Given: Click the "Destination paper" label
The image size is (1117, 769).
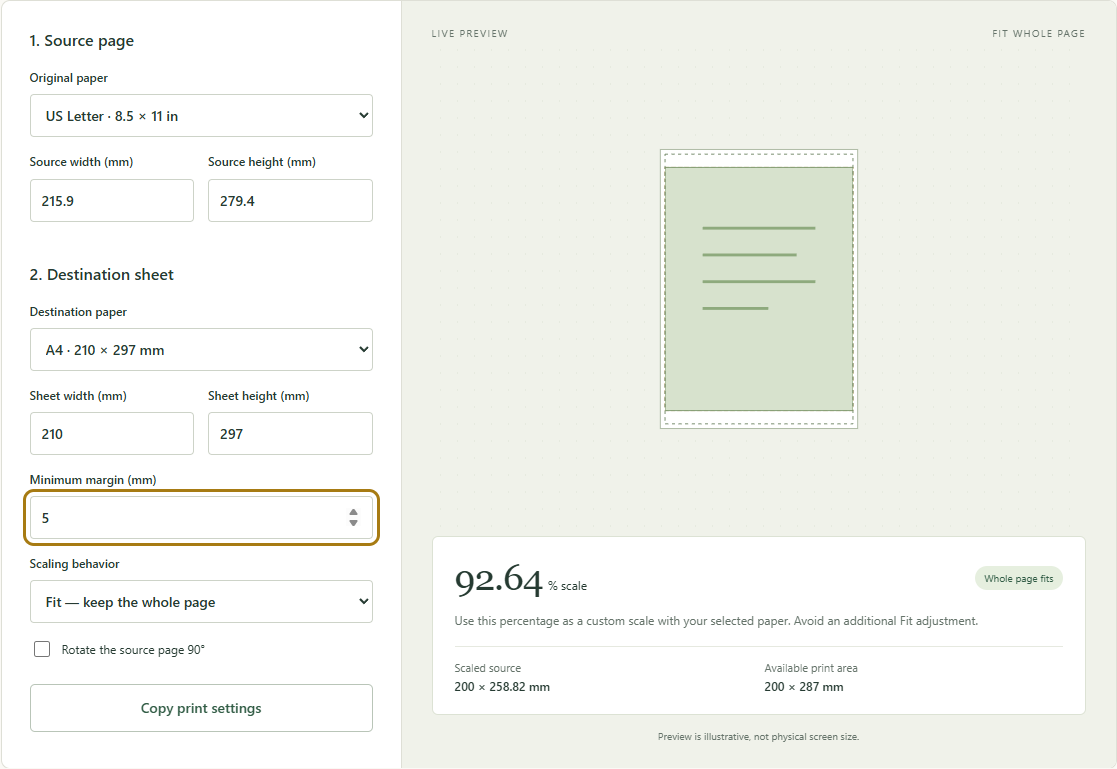Looking at the screenshot, I should click(x=78, y=311).
